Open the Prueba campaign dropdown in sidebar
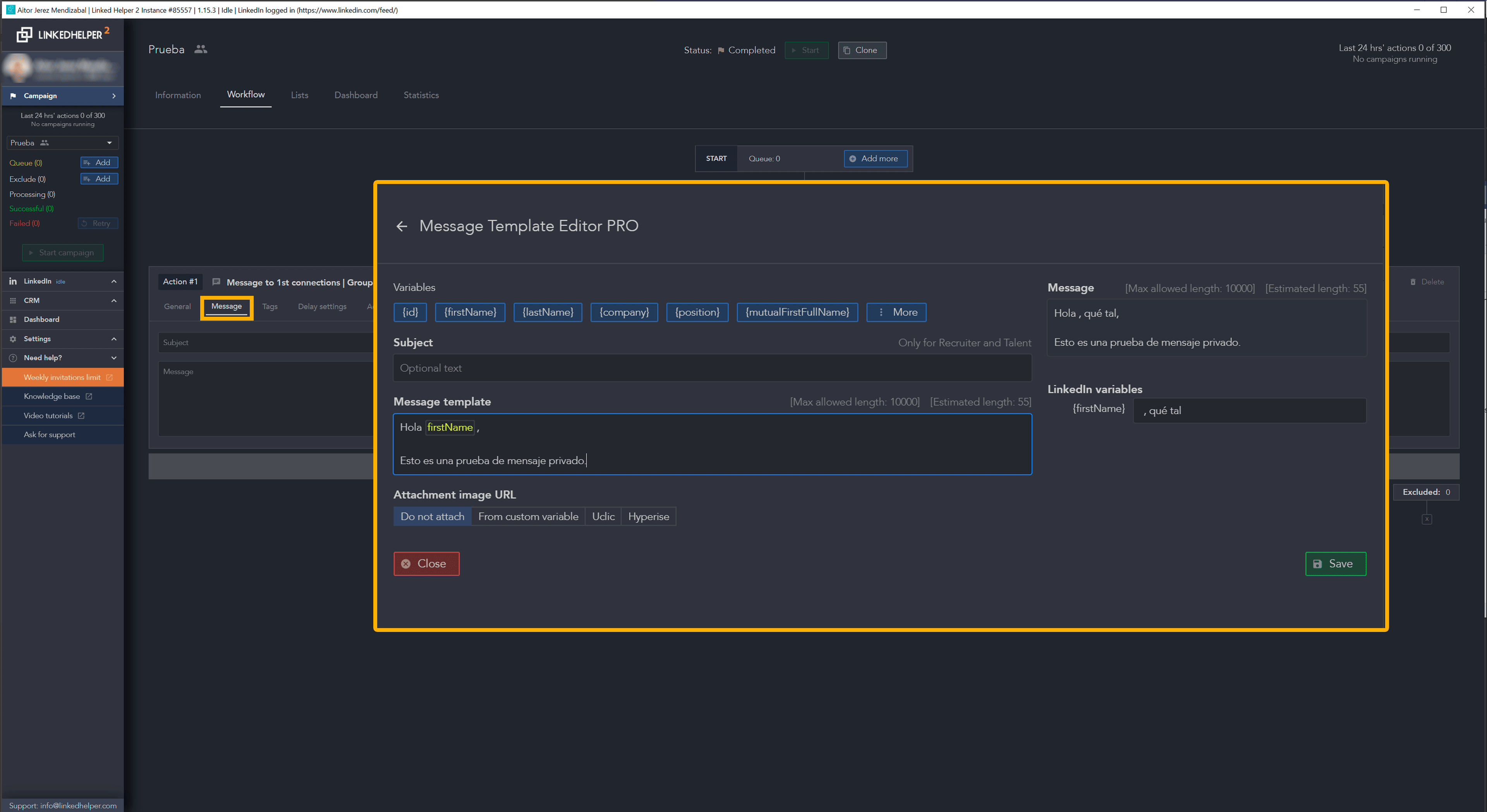The width and height of the screenshot is (1487, 812). click(62, 142)
